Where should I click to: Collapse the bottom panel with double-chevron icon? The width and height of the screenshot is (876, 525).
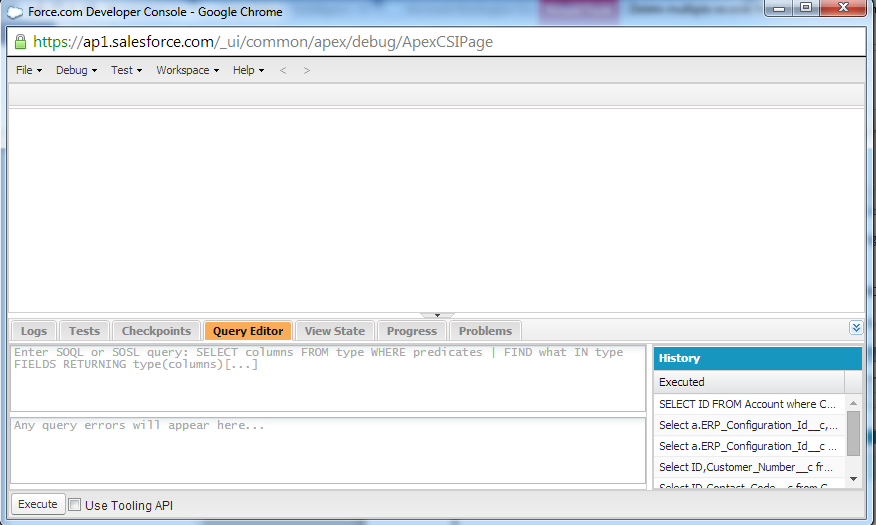tap(856, 328)
